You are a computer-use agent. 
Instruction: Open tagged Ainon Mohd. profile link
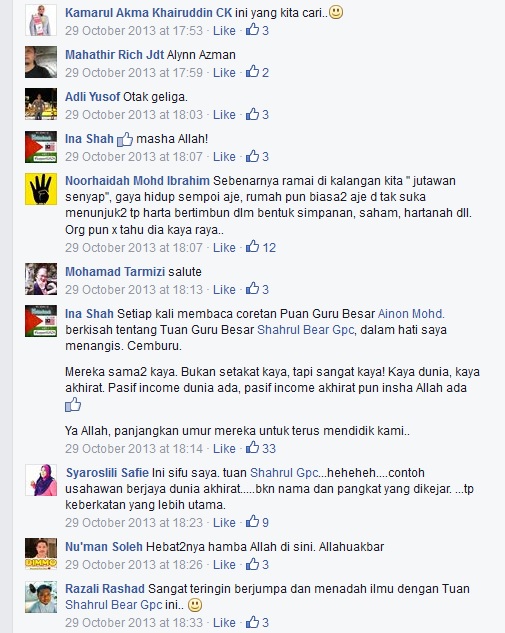pos(411,314)
